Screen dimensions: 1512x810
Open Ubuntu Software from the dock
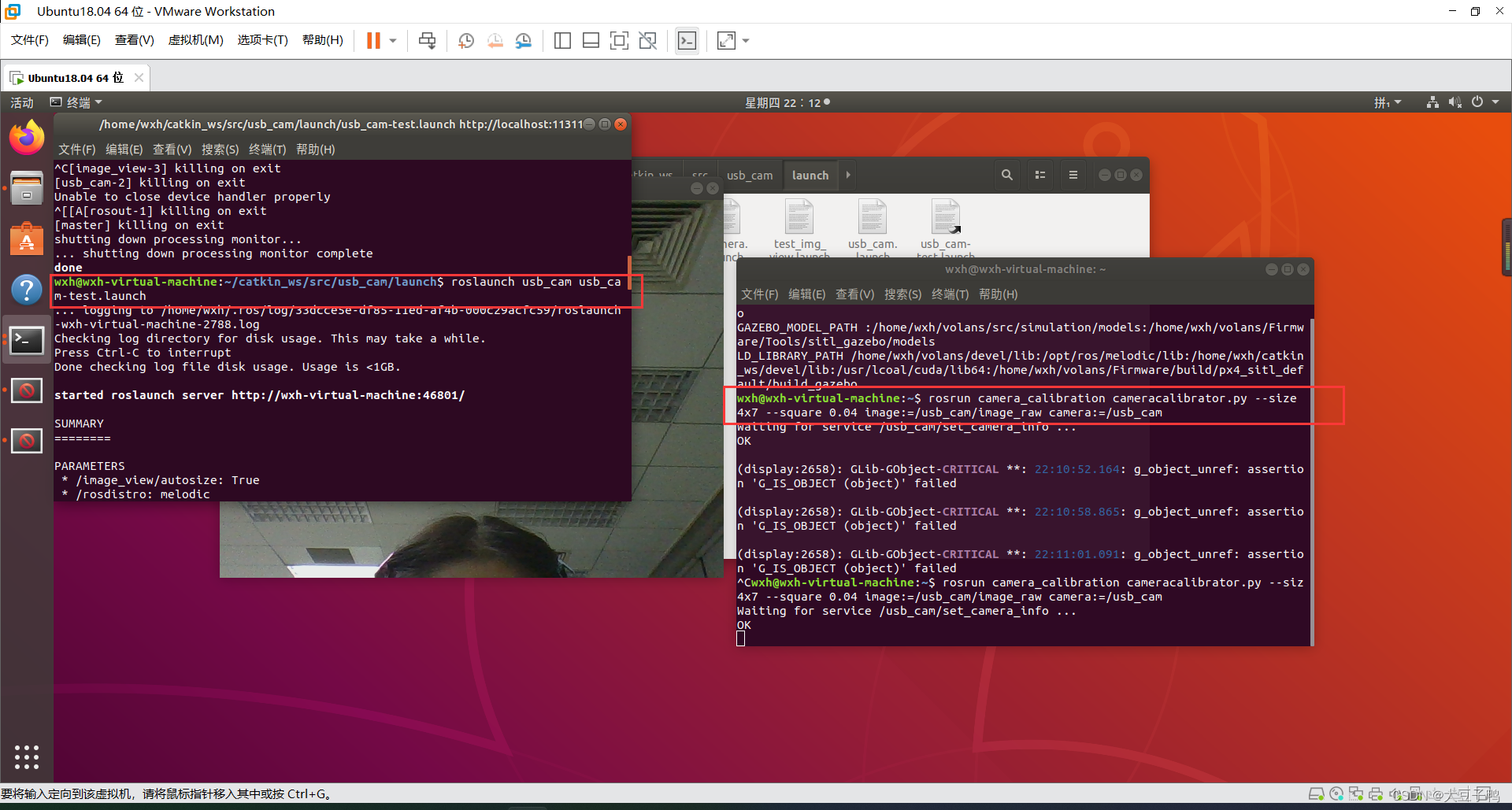tap(27, 239)
